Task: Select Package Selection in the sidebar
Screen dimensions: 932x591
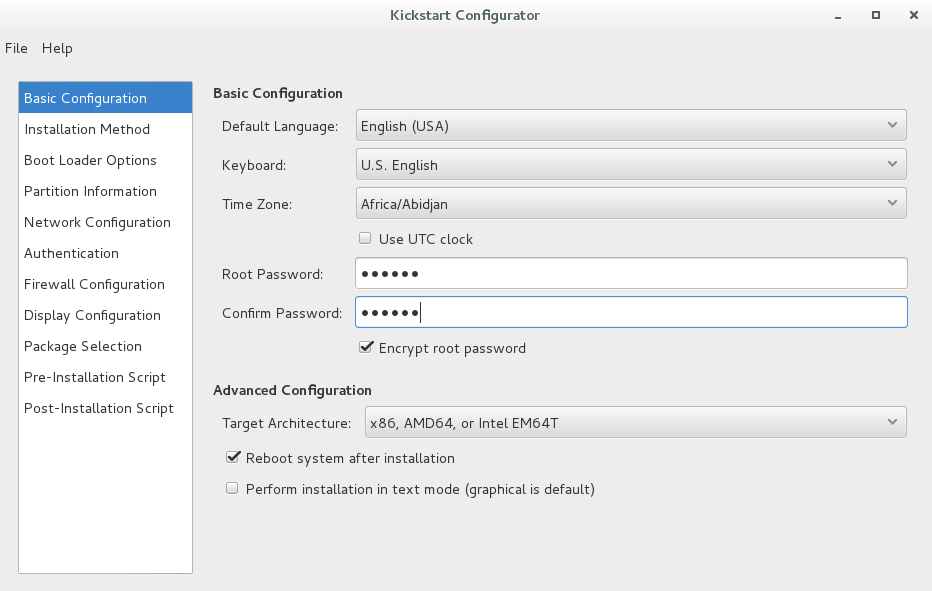Action: pos(83,346)
